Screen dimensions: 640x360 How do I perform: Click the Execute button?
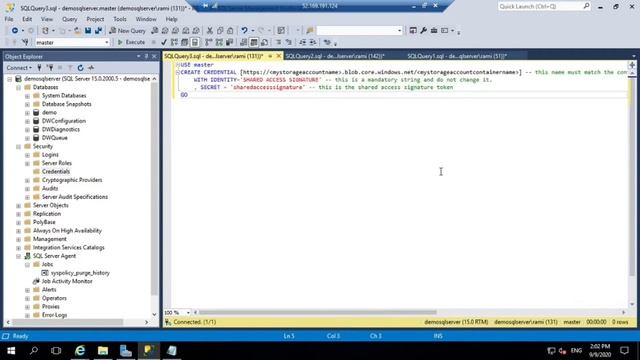tap(131, 42)
